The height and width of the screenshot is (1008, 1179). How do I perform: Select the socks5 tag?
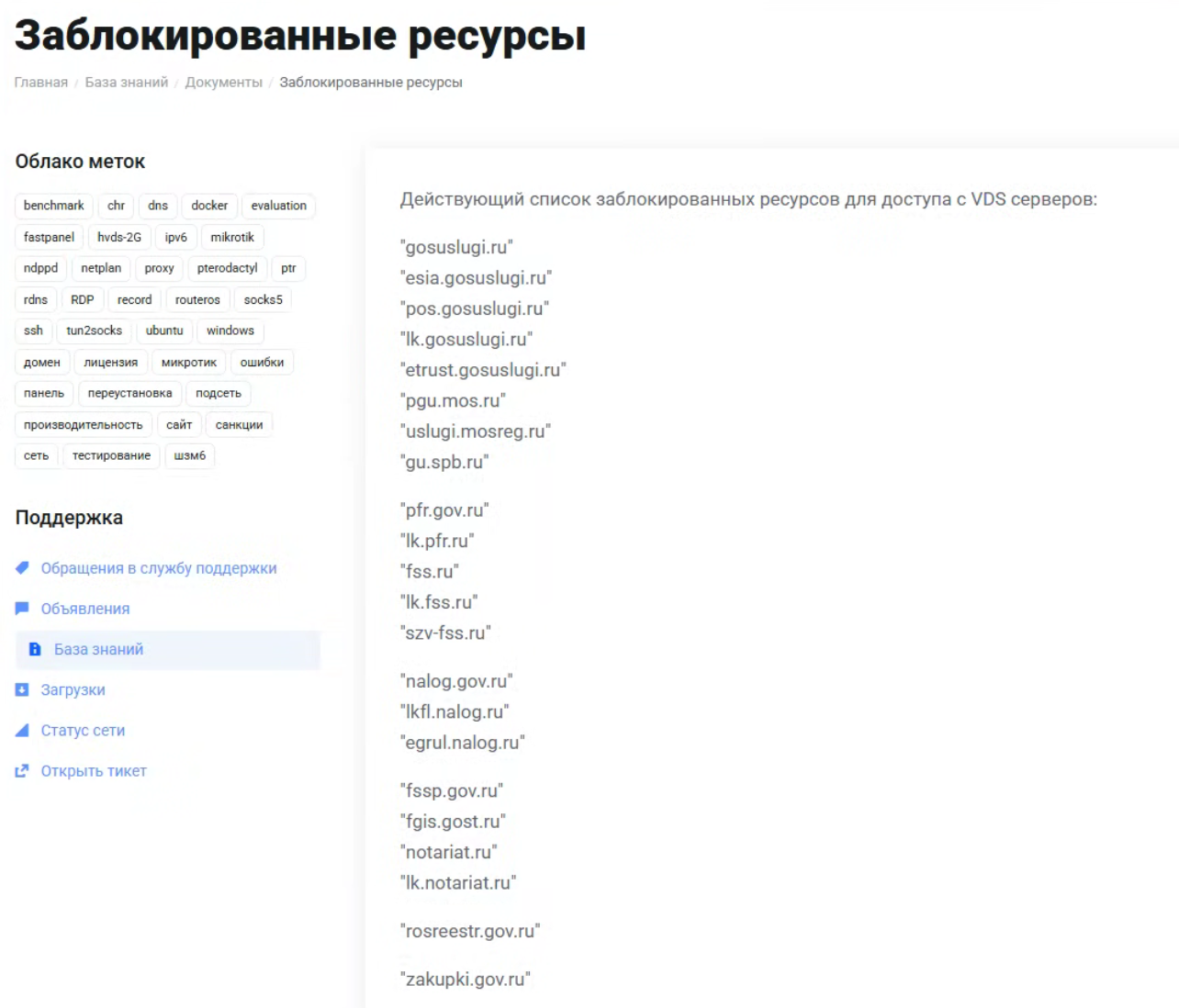(x=264, y=299)
